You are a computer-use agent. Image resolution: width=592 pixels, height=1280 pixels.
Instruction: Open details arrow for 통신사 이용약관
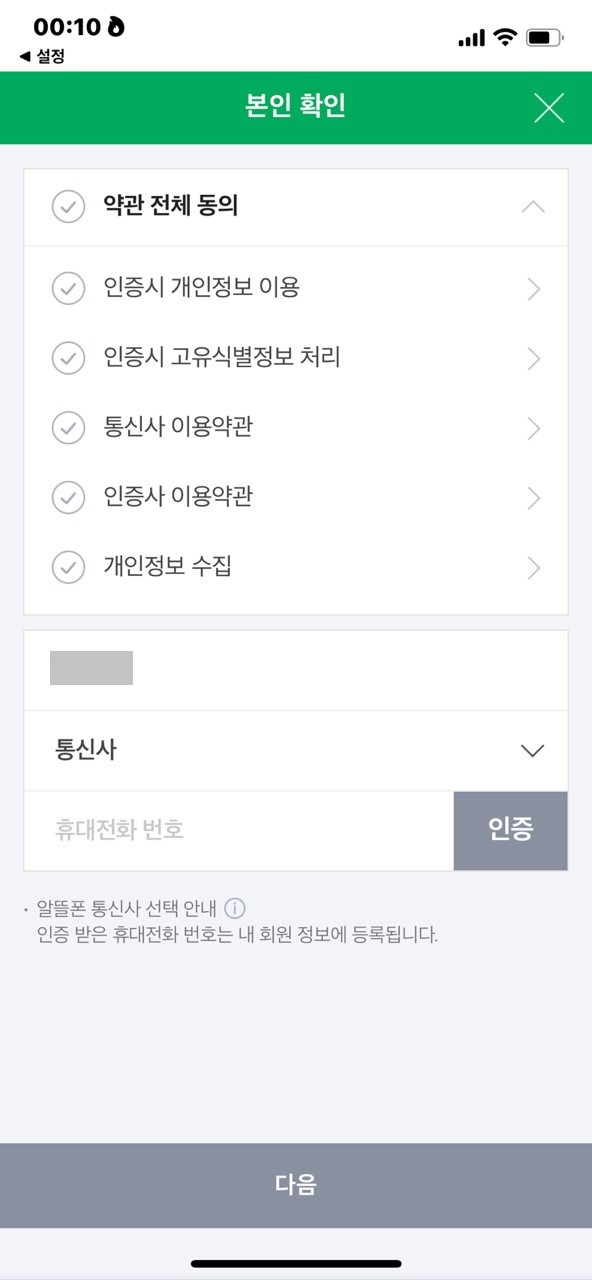(x=533, y=429)
